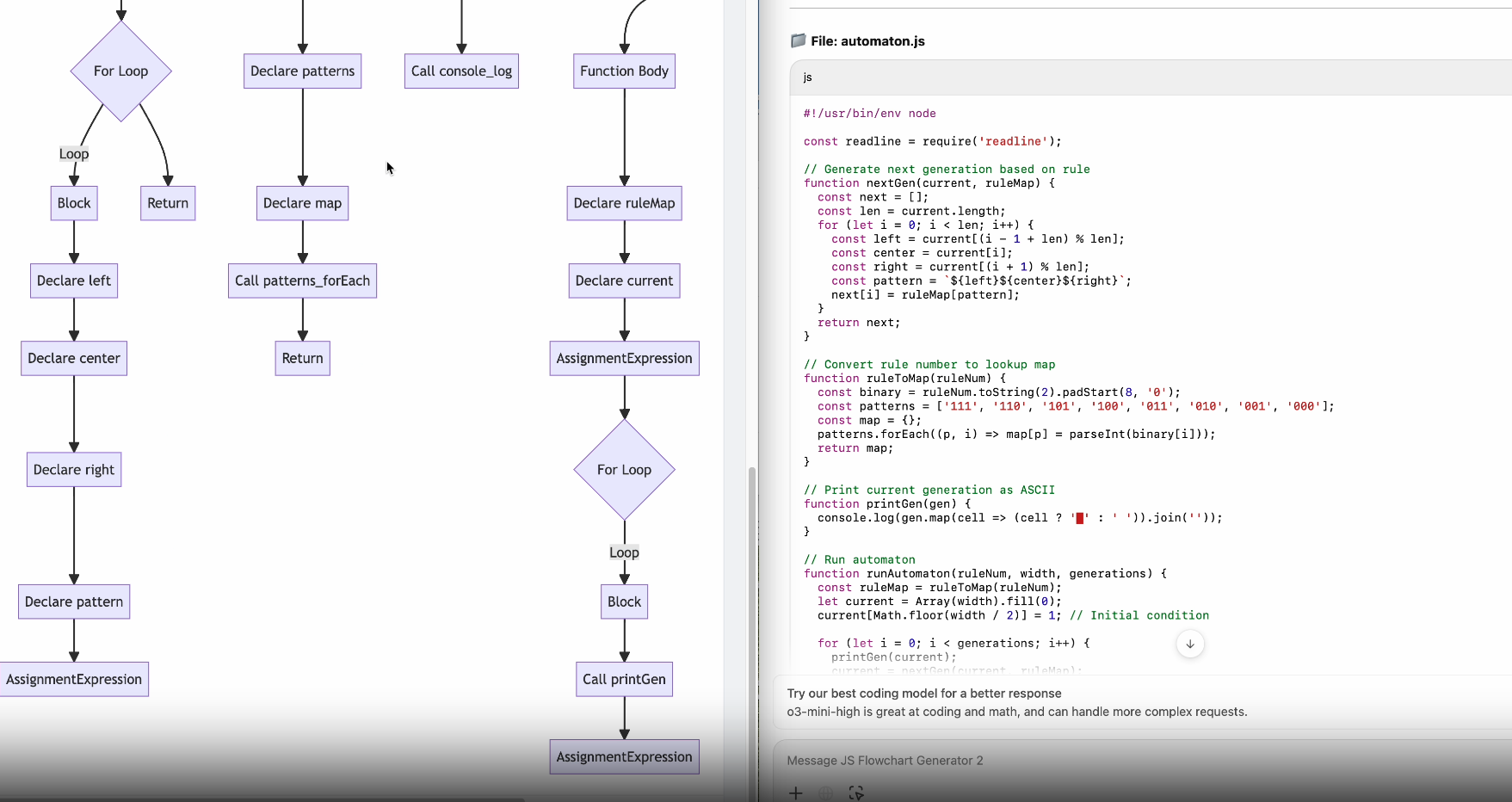Click the plus attach icon in message box
The image size is (1512, 802).
[x=796, y=793]
